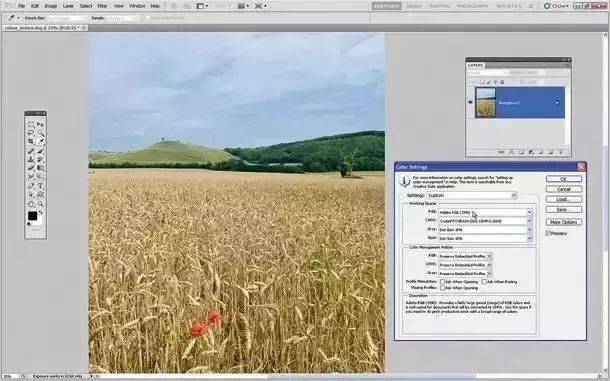This screenshot has width=610, height=381.
Task: Select the Crop tool
Action: [31, 141]
